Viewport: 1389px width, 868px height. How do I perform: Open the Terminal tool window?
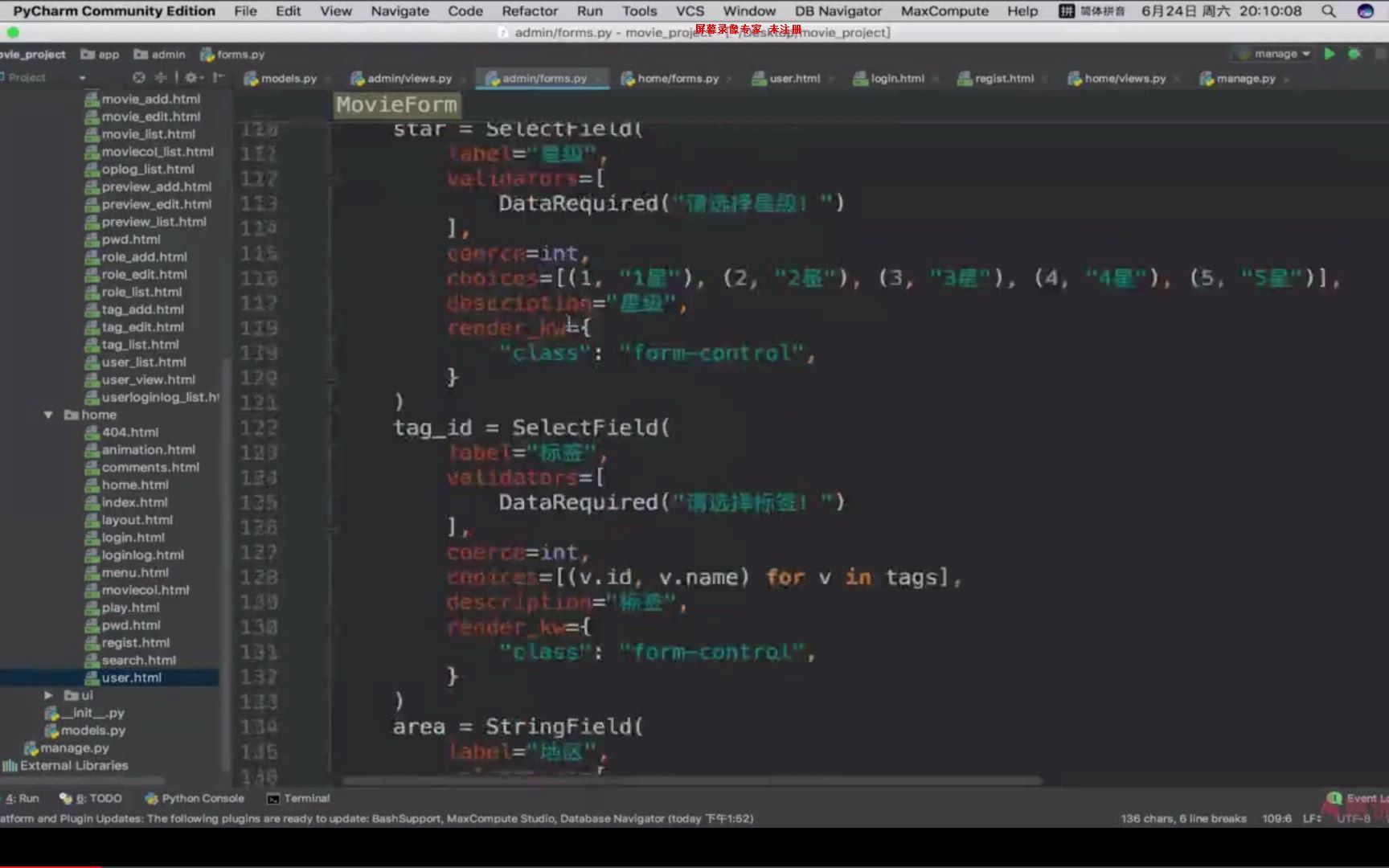coord(298,798)
